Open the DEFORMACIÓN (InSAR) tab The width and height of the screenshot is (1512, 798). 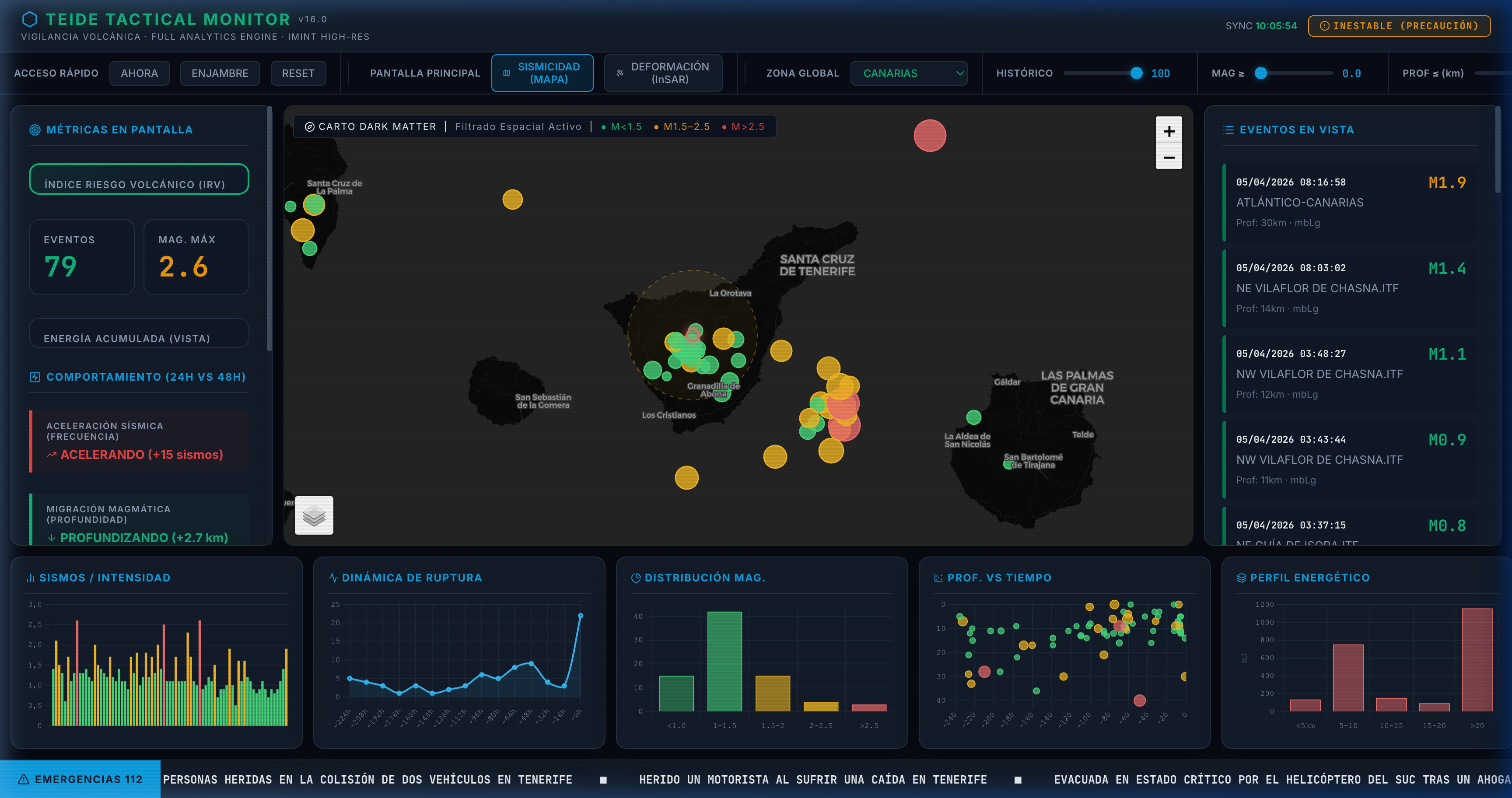(663, 73)
